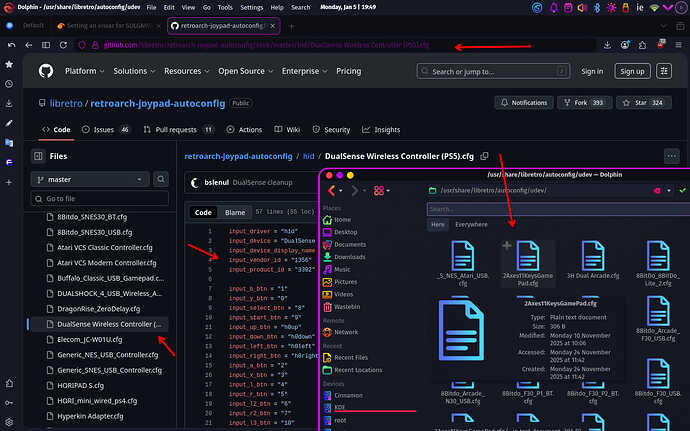Viewport: 690px width, 431px height.
Task: Click the Sign up button
Action: (x=631, y=72)
